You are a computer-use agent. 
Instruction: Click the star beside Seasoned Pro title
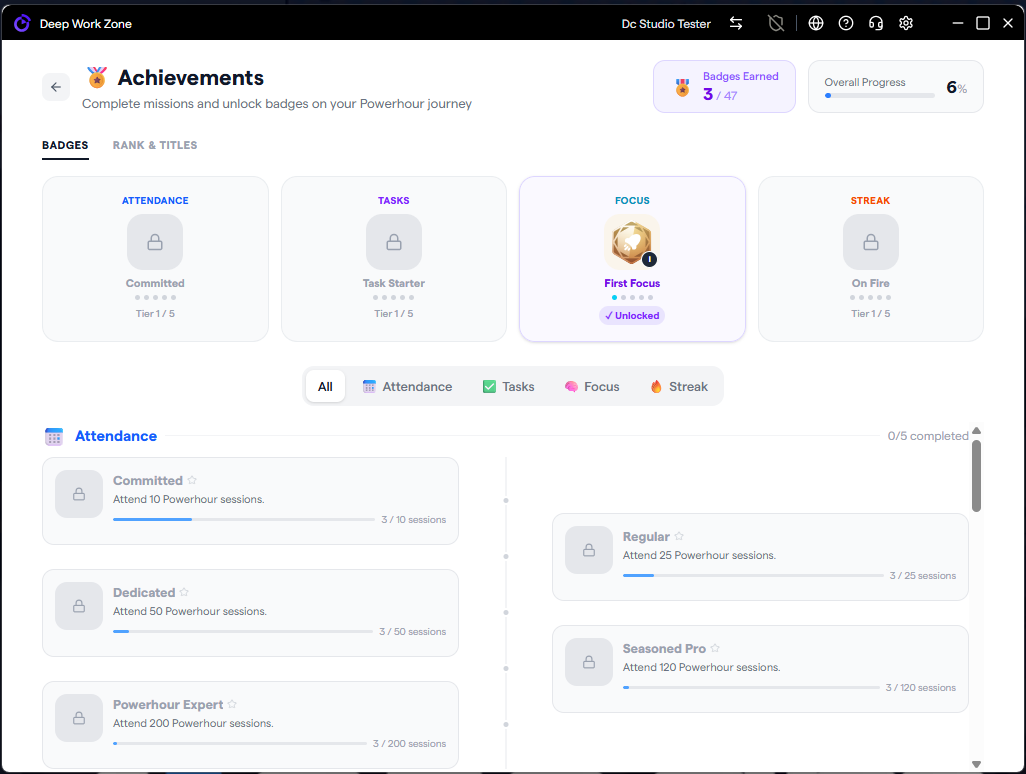point(715,648)
